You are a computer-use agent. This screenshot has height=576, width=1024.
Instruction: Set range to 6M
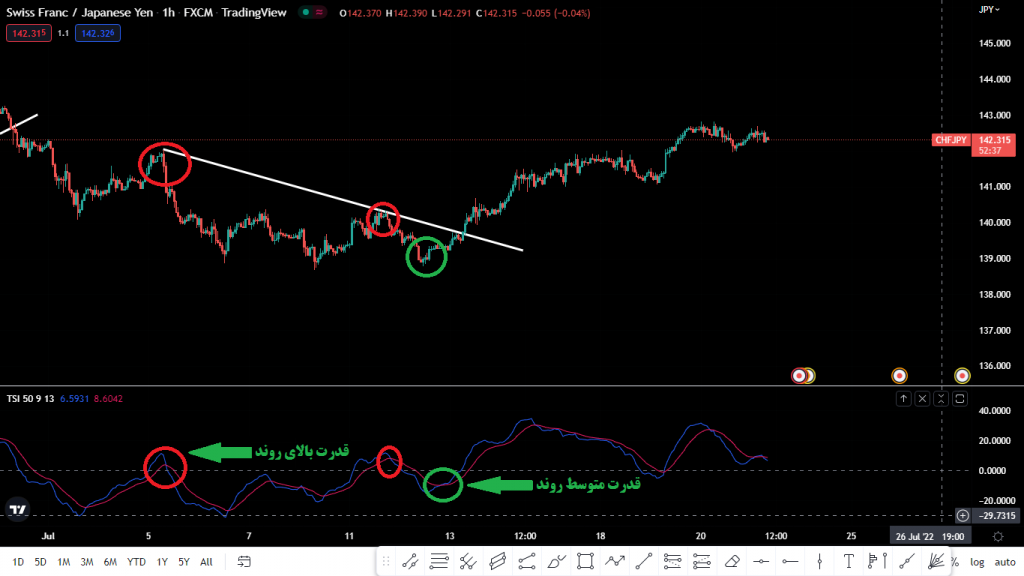click(x=110, y=562)
